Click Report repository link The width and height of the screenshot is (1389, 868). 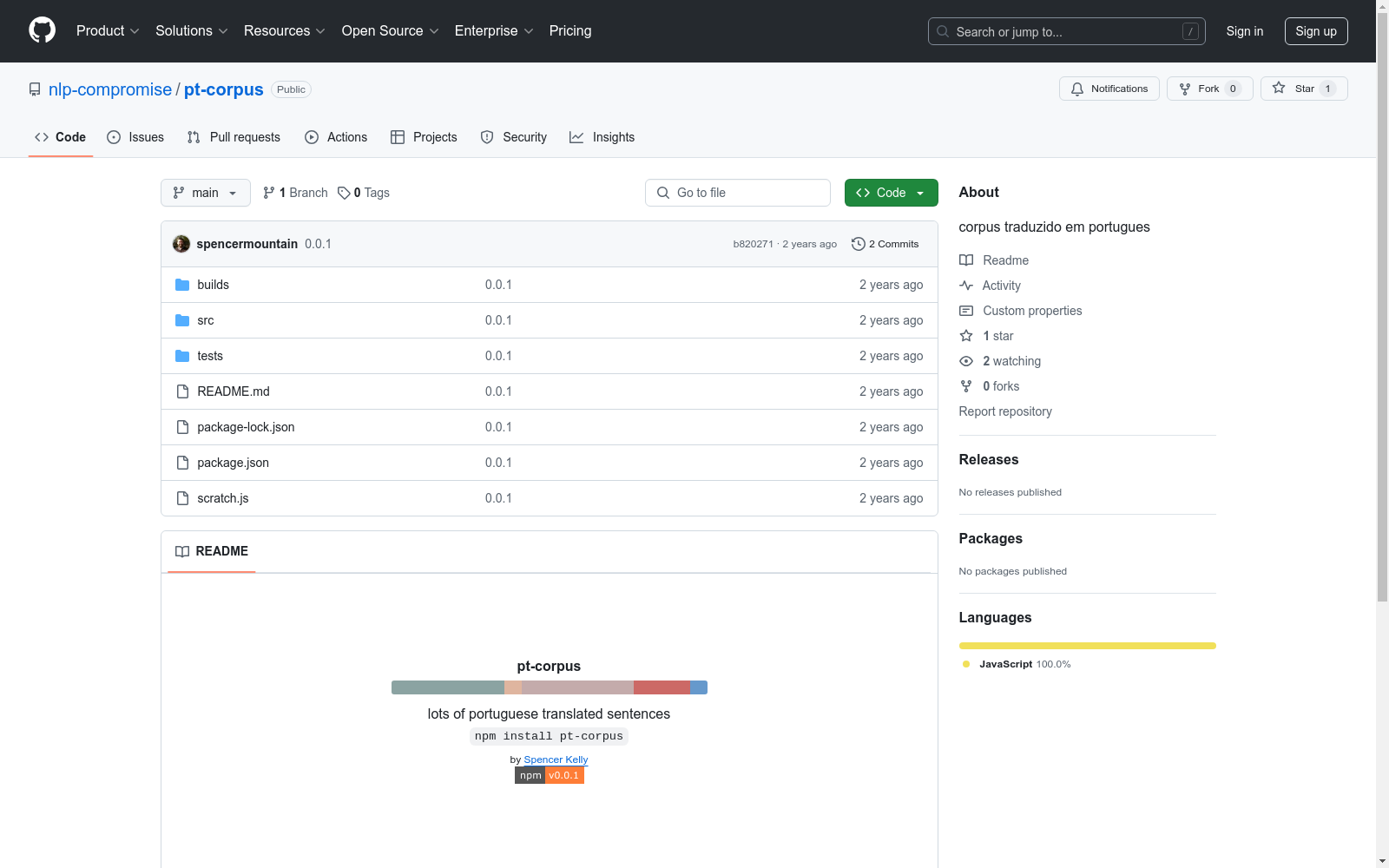tap(1005, 411)
